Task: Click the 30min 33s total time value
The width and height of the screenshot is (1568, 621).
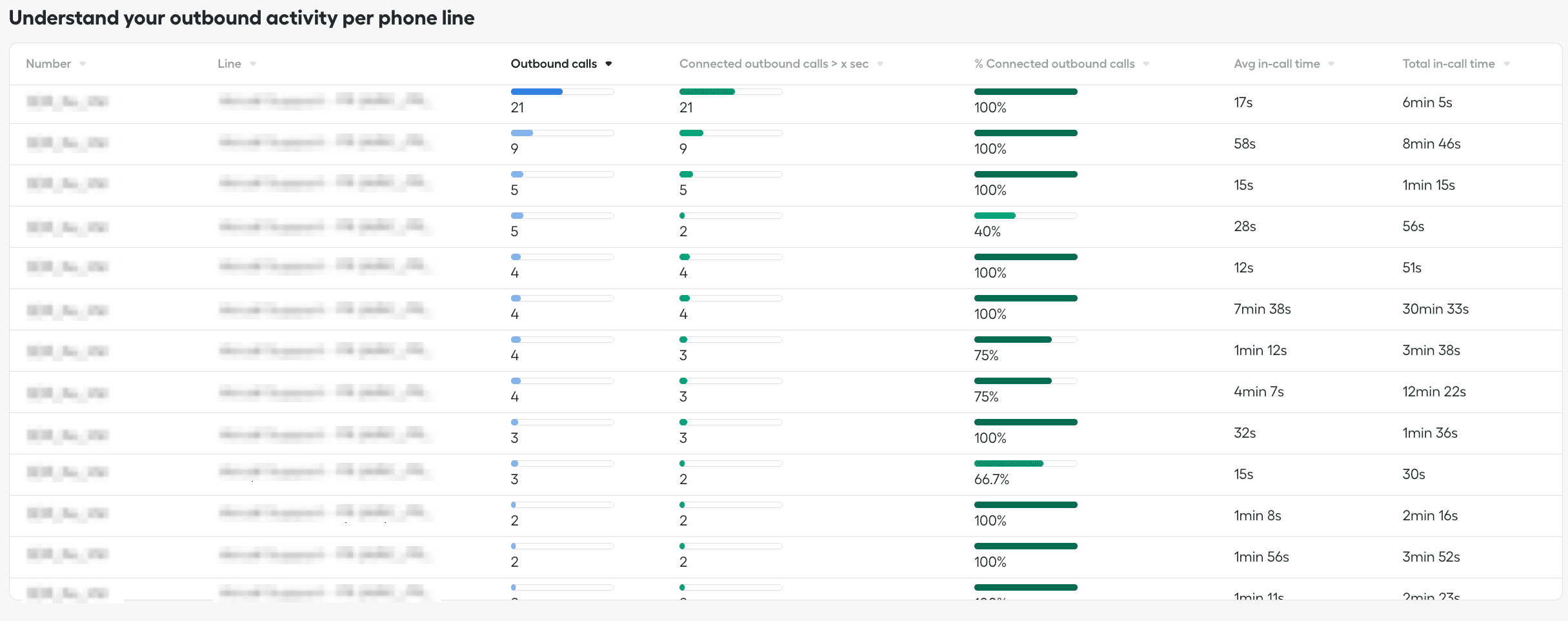Action: coord(1435,309)
